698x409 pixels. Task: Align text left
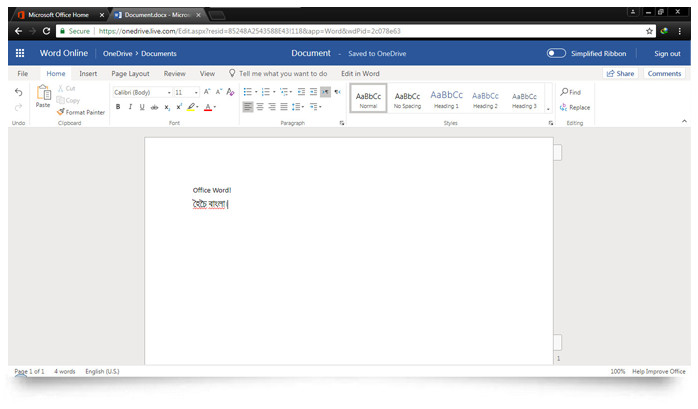(248, 107)
